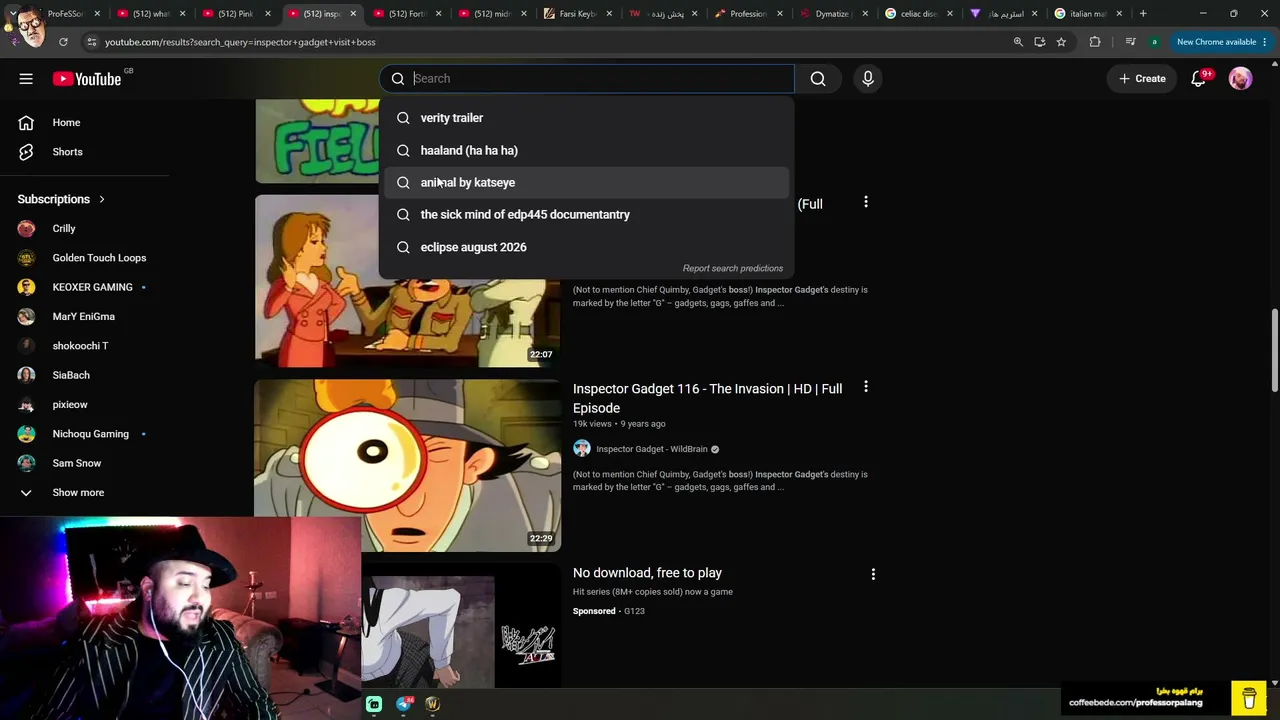
Task: Click 'Report search predictions' link
Action: coord(733,268)
